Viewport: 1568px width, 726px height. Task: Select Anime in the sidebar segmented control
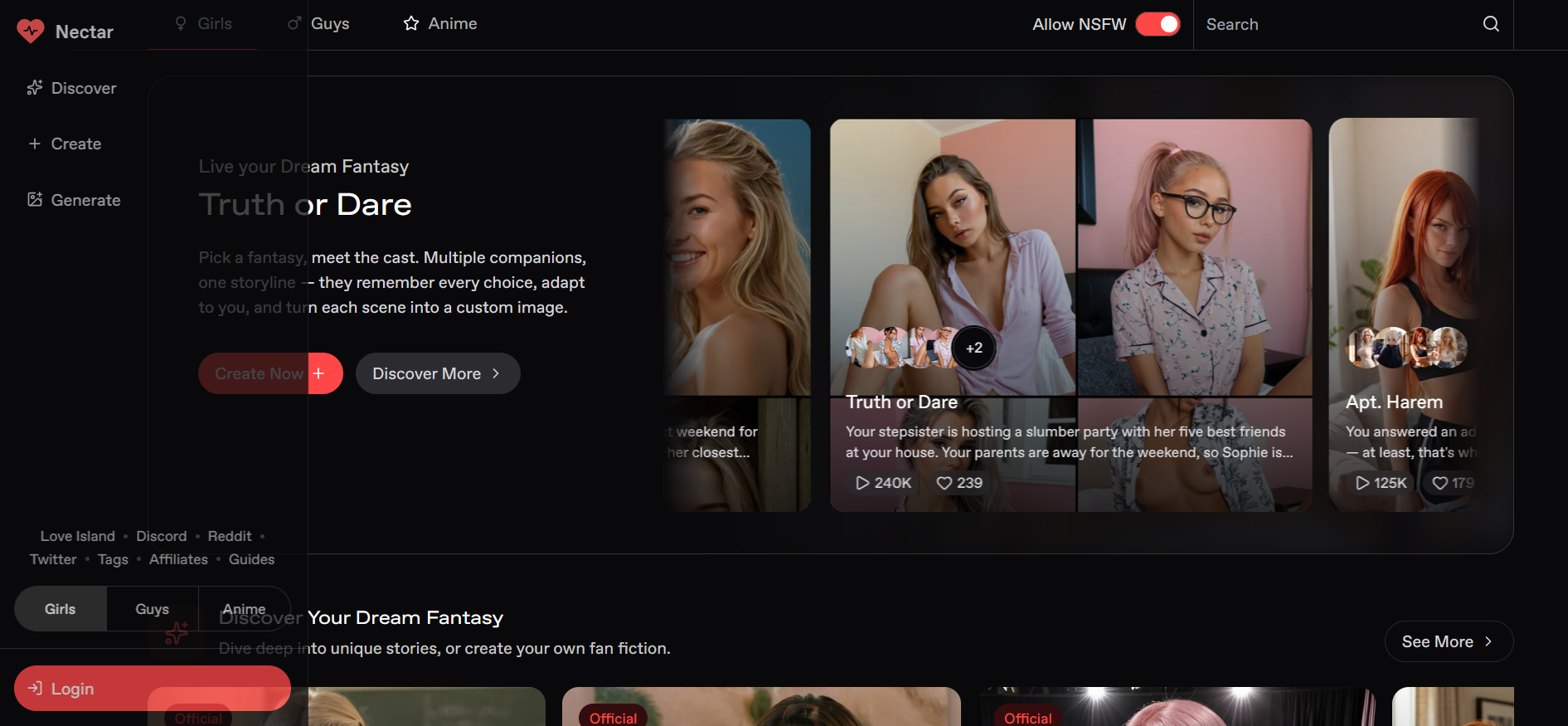pyautogui.click(x=245, y=609)
